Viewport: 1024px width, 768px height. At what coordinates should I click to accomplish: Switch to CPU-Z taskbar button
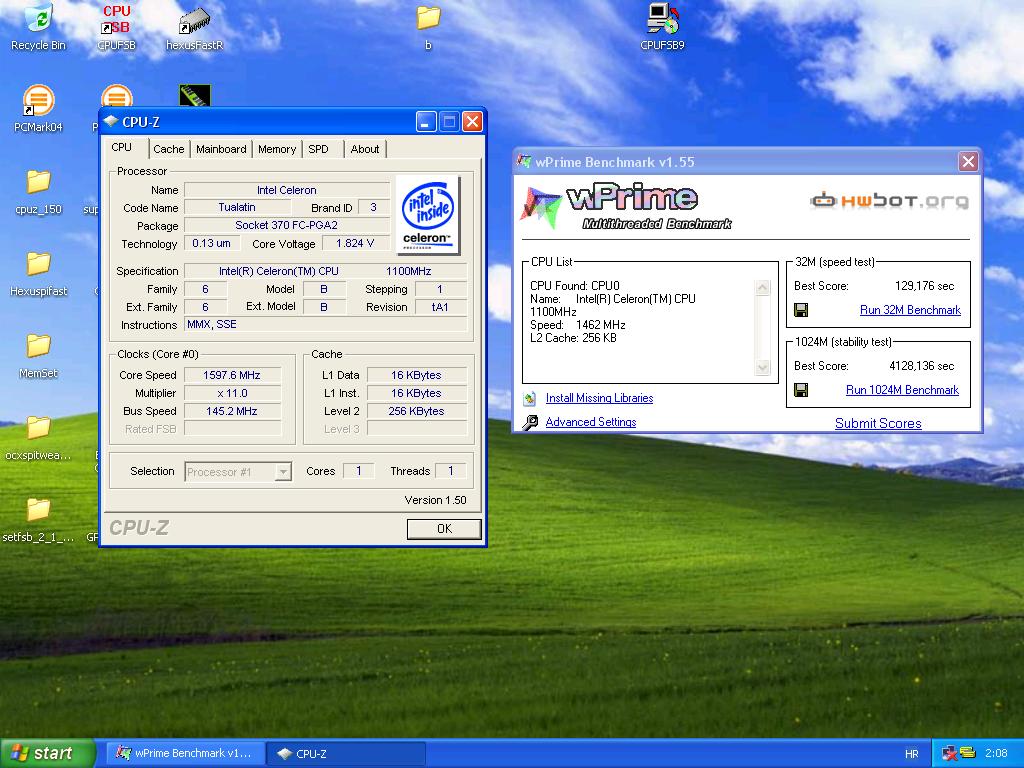coord(346,754)
